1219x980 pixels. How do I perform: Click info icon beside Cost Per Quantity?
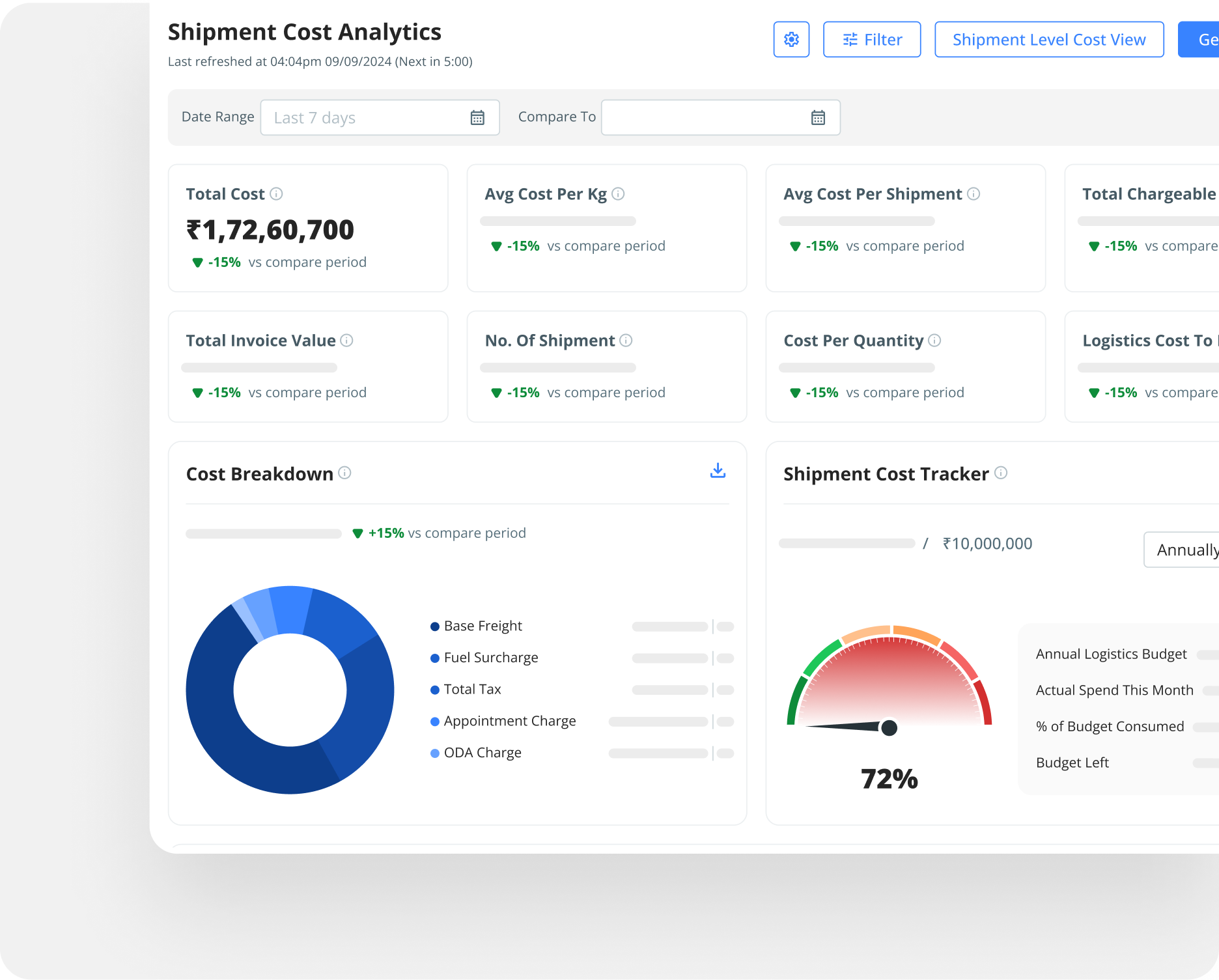point(934,341)
